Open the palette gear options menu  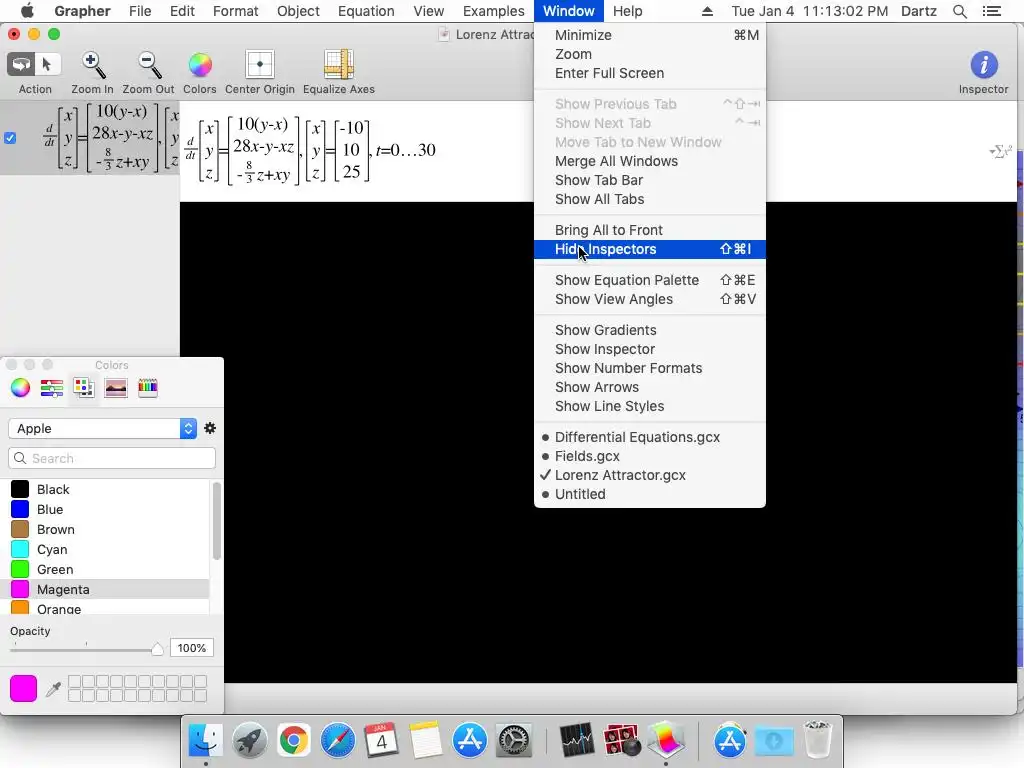(210, 428)
